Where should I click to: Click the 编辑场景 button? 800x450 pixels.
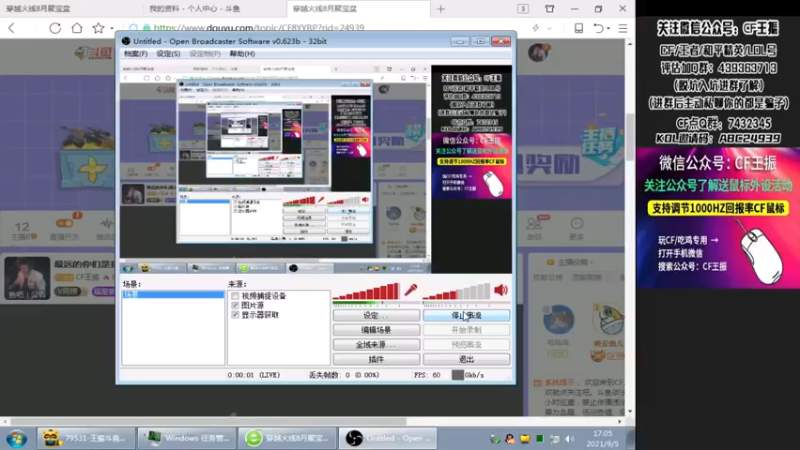tap(376, 330)
